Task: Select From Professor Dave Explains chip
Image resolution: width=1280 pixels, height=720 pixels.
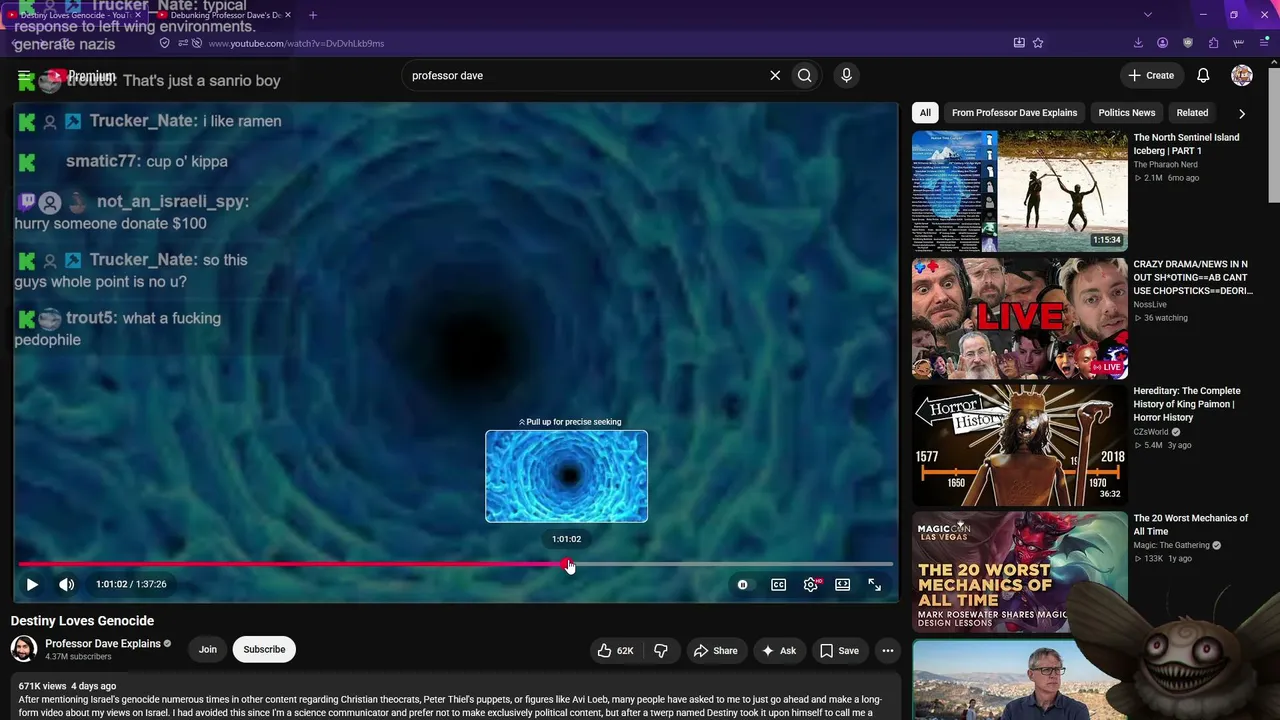Action: pyautogui.click(x=1014, y=113)
